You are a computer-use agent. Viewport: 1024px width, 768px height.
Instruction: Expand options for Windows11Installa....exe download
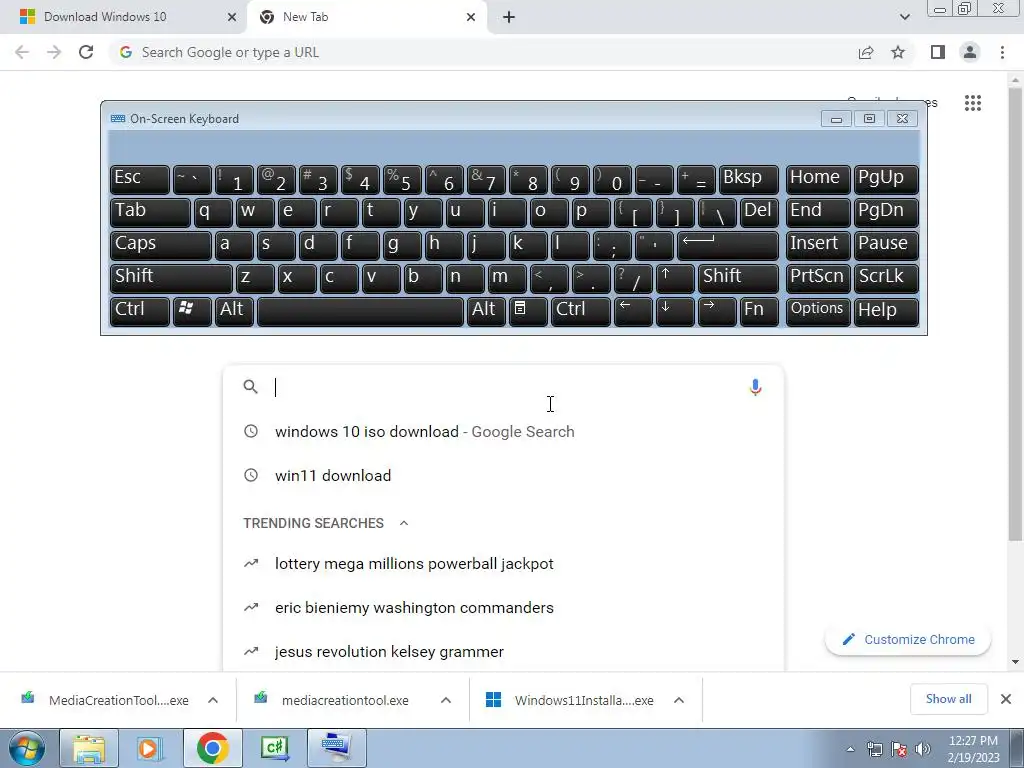pyautogui.click(x=679, y=700)
